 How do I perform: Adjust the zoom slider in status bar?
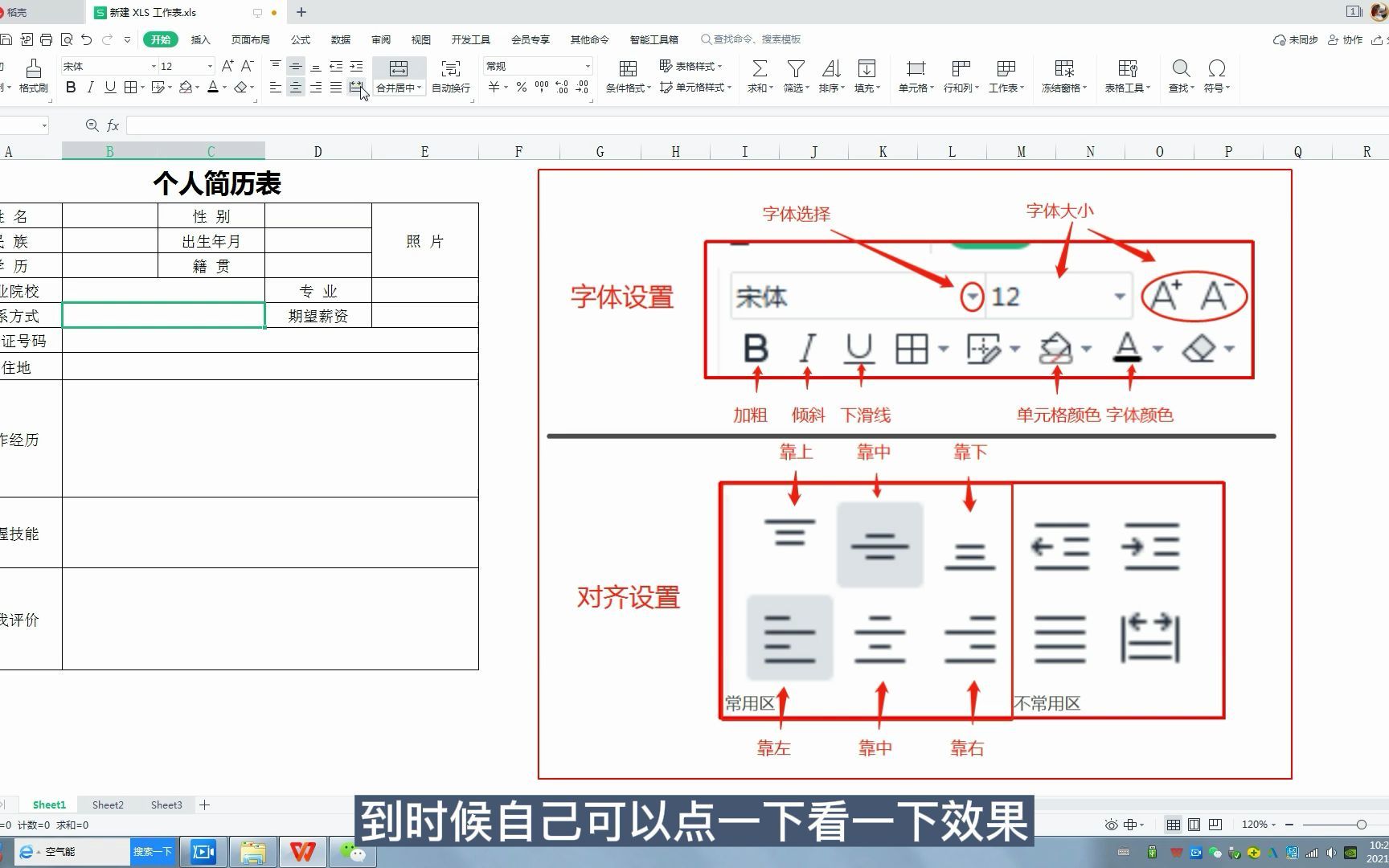[x=1361, y=825]
